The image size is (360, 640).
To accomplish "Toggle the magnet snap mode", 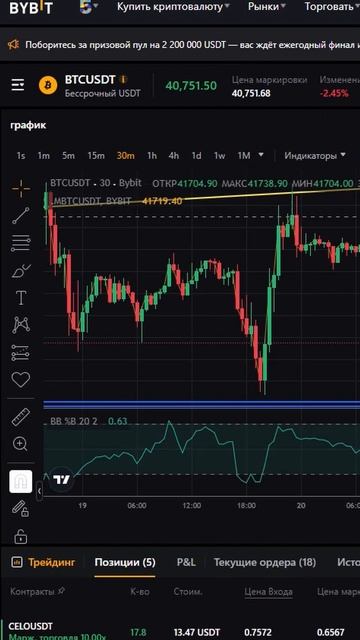I will click(21, 482).
